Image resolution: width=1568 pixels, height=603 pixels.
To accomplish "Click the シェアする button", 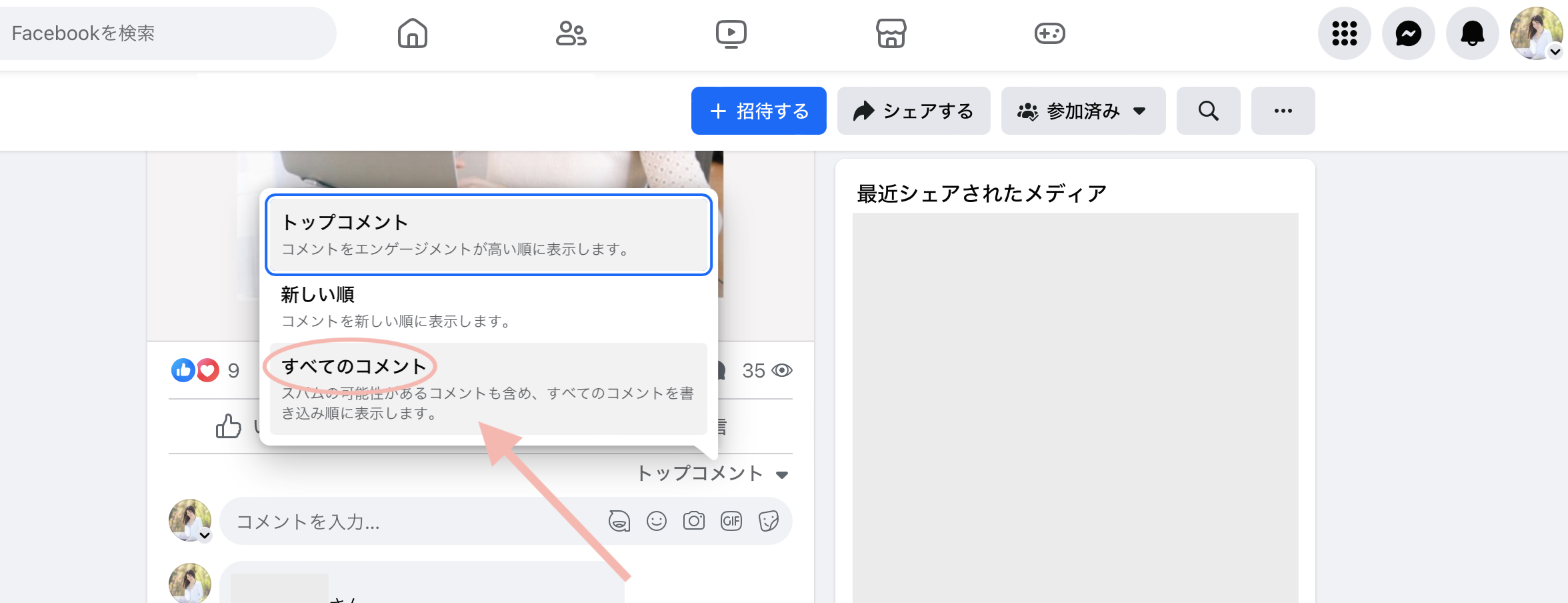I will pos(913,111).
